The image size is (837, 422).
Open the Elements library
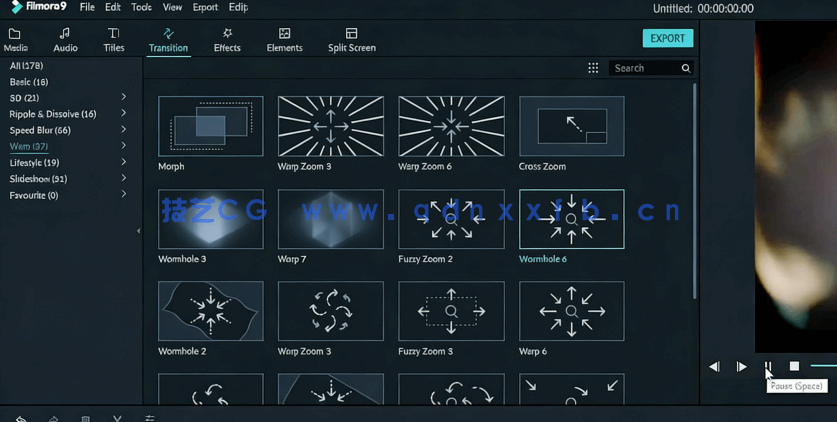284,40
